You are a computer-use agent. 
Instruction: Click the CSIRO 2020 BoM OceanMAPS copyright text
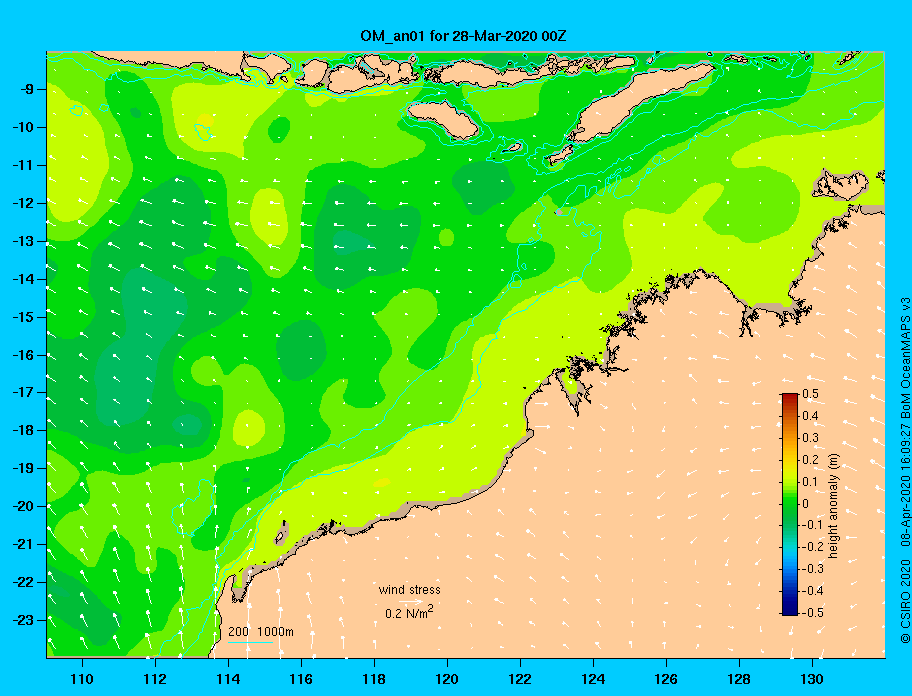(905, 470)
